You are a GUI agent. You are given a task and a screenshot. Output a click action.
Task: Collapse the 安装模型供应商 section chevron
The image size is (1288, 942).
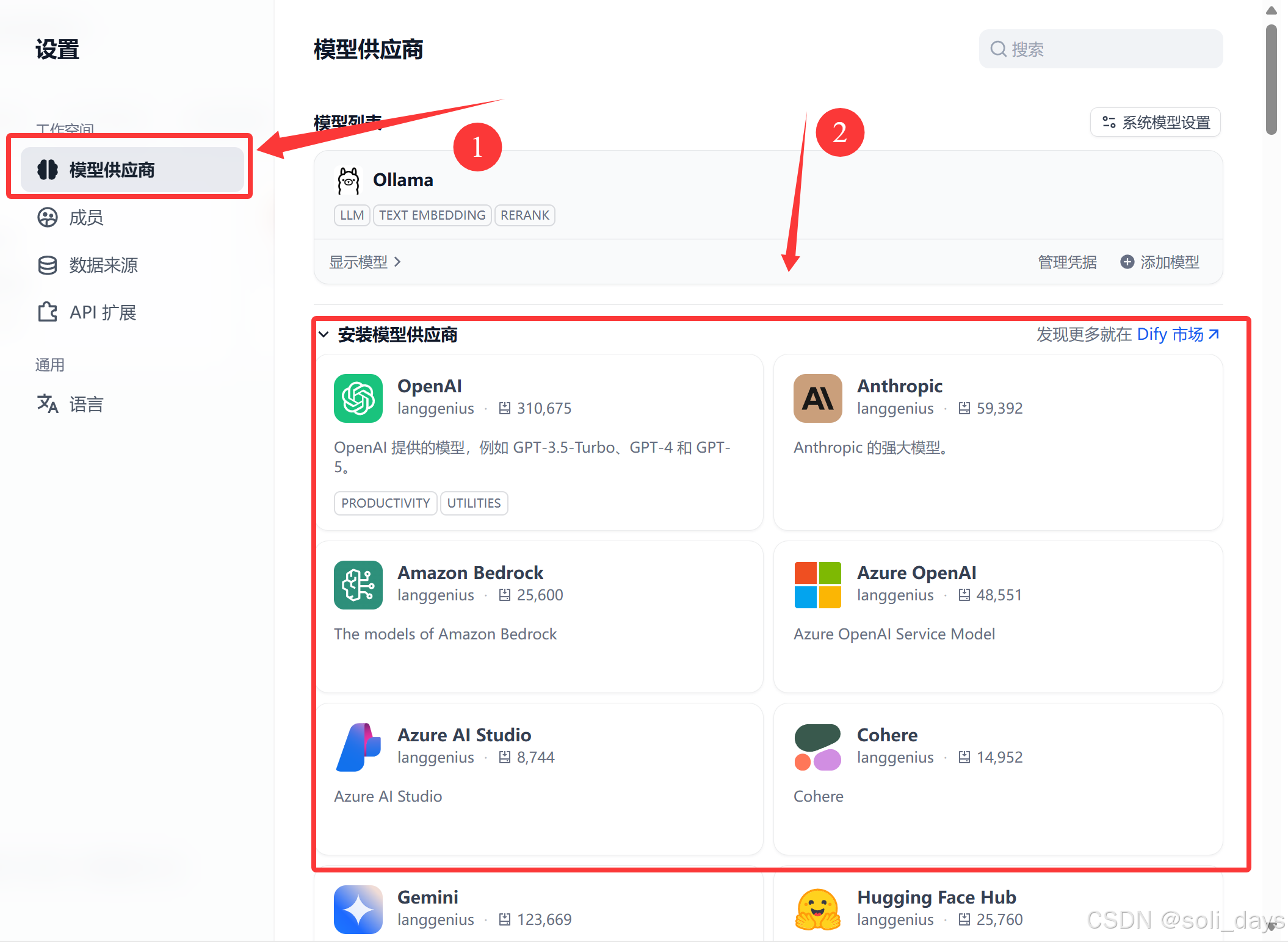[324, 334]
